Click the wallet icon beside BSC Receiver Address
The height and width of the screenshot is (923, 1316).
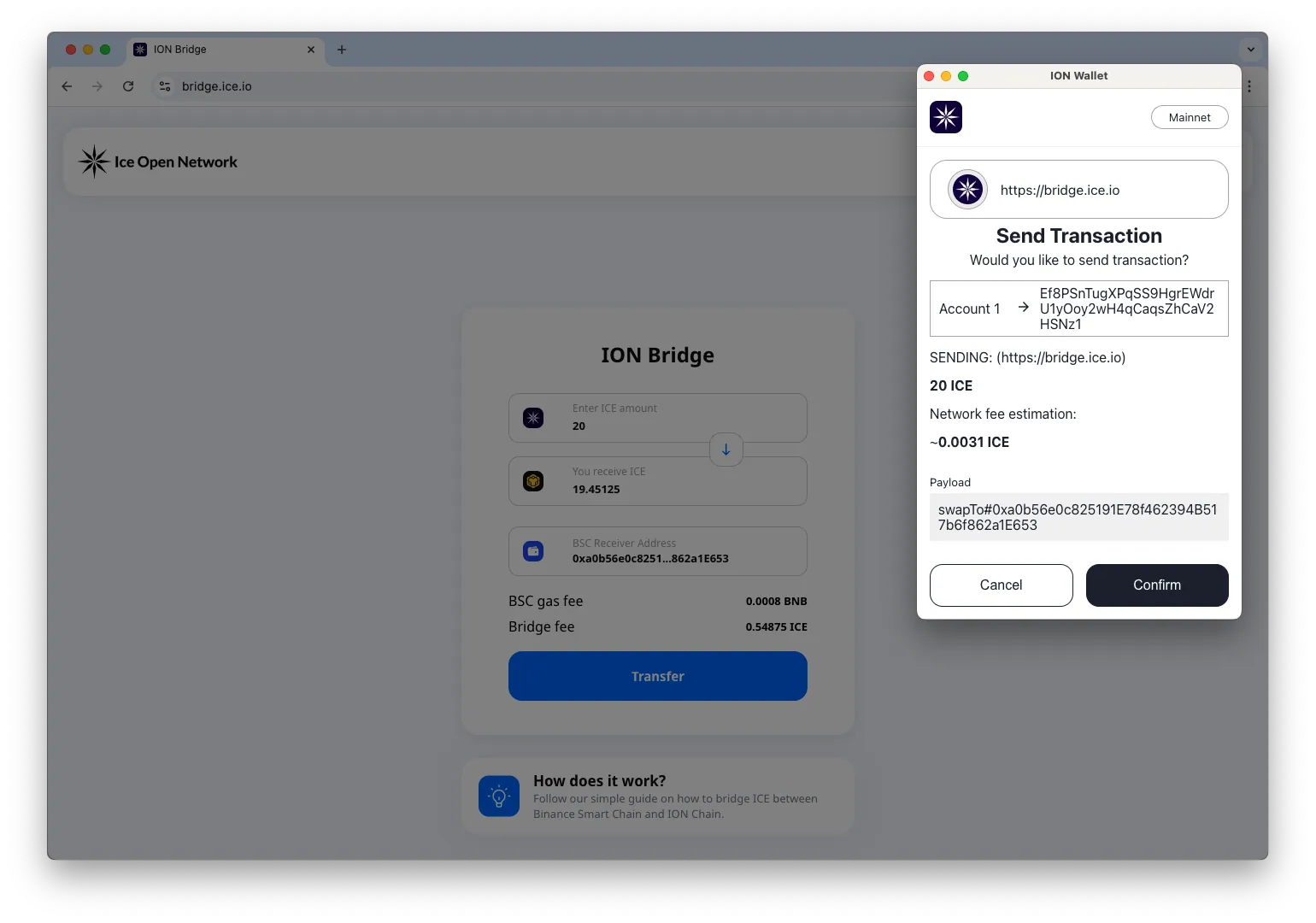(x=533, y=551)
